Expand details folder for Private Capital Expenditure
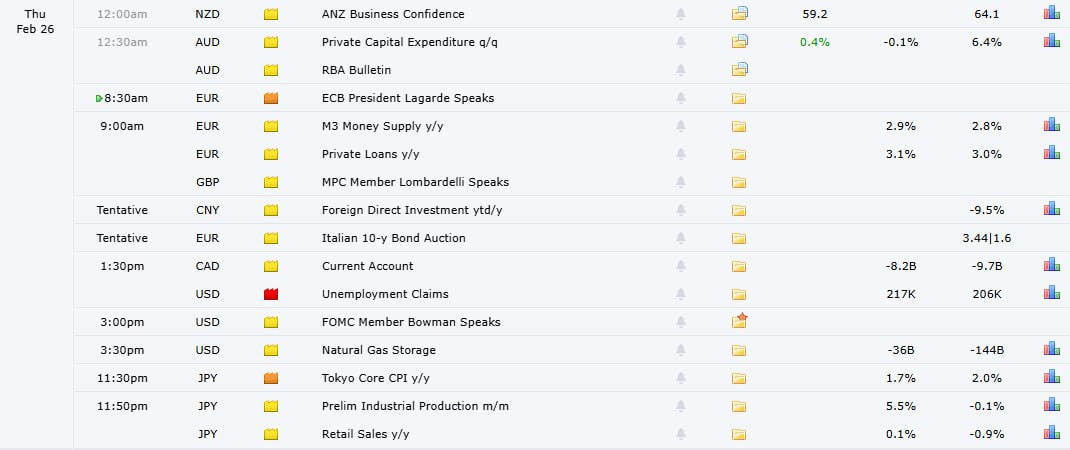1070x450 pixels. tap(740, 42)
